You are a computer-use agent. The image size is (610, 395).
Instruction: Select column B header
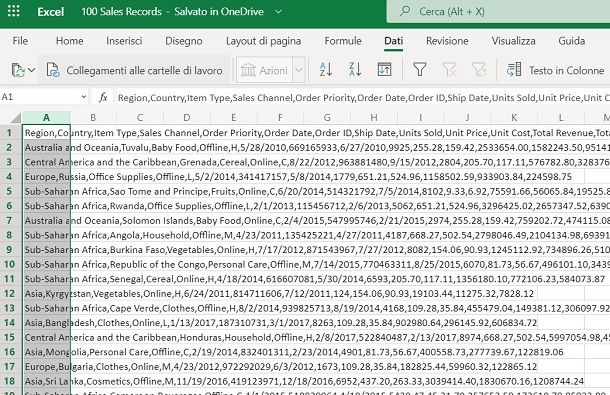(93, 117)
